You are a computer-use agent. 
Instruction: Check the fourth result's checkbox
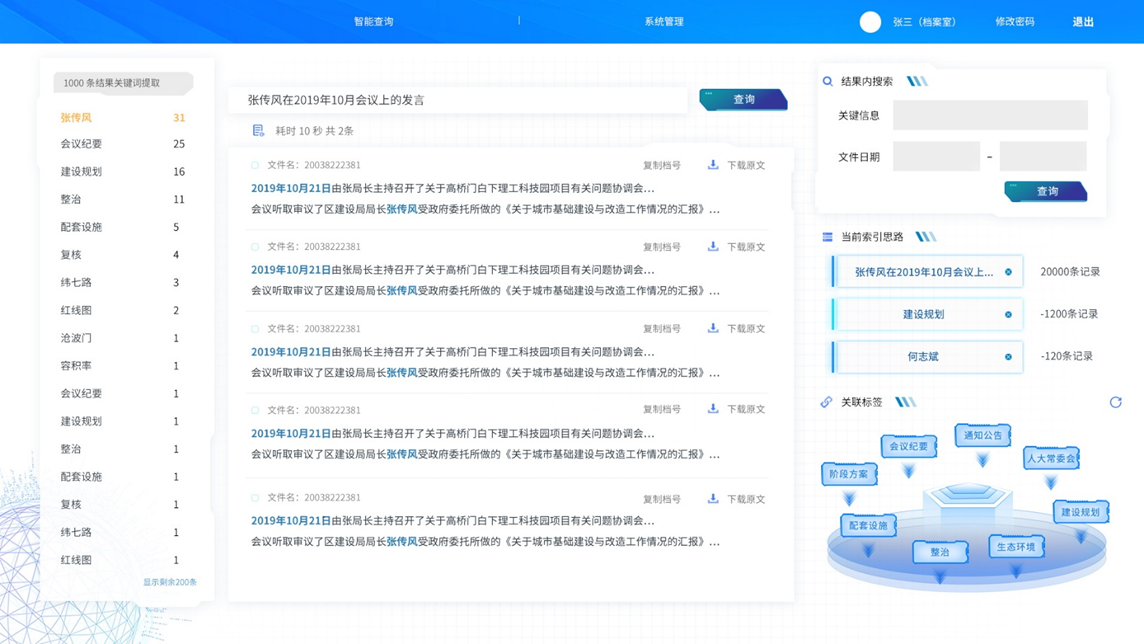(255, 411)
